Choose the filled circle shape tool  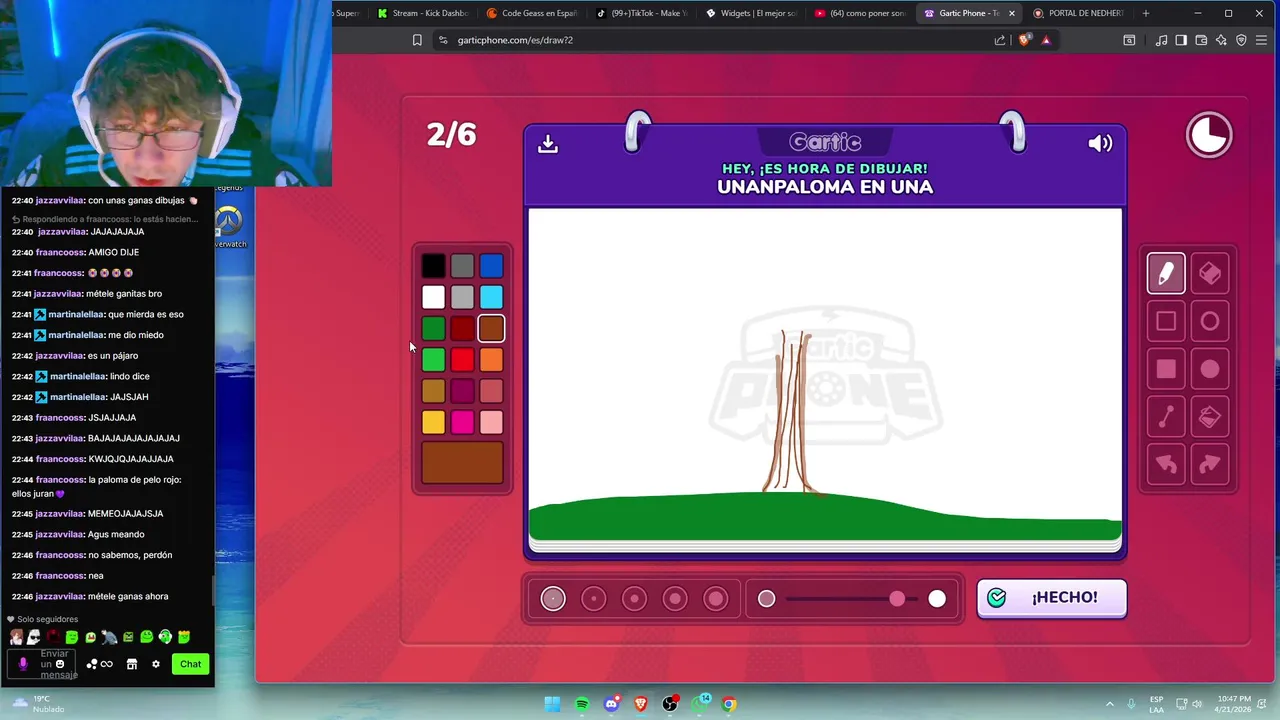coord(1210,369)
